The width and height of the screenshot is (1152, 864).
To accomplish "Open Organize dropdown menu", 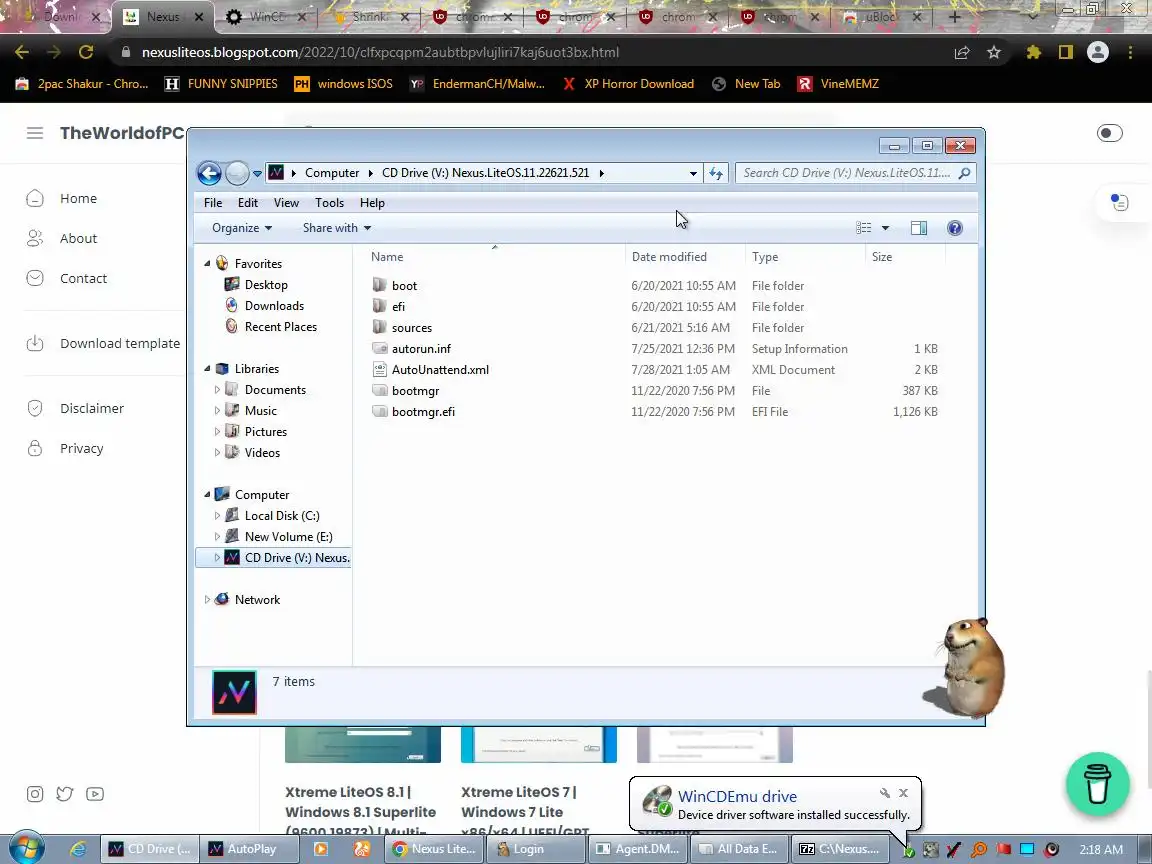I will pos(242,228).
